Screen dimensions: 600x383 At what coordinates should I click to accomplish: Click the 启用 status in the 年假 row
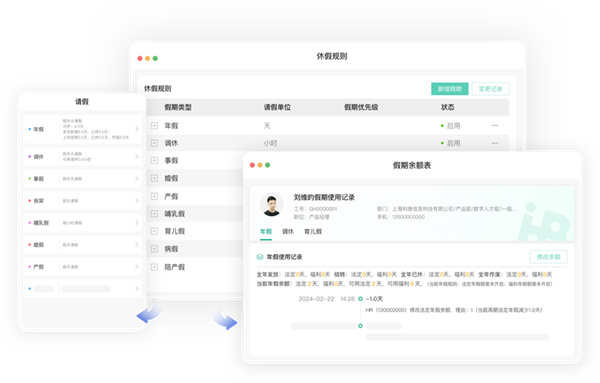pyautogui.click(x=450, y=125)
